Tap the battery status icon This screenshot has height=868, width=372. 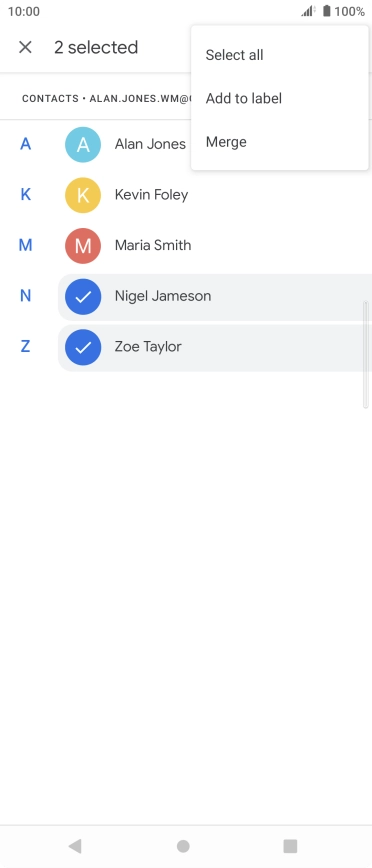tap(327, 11)
